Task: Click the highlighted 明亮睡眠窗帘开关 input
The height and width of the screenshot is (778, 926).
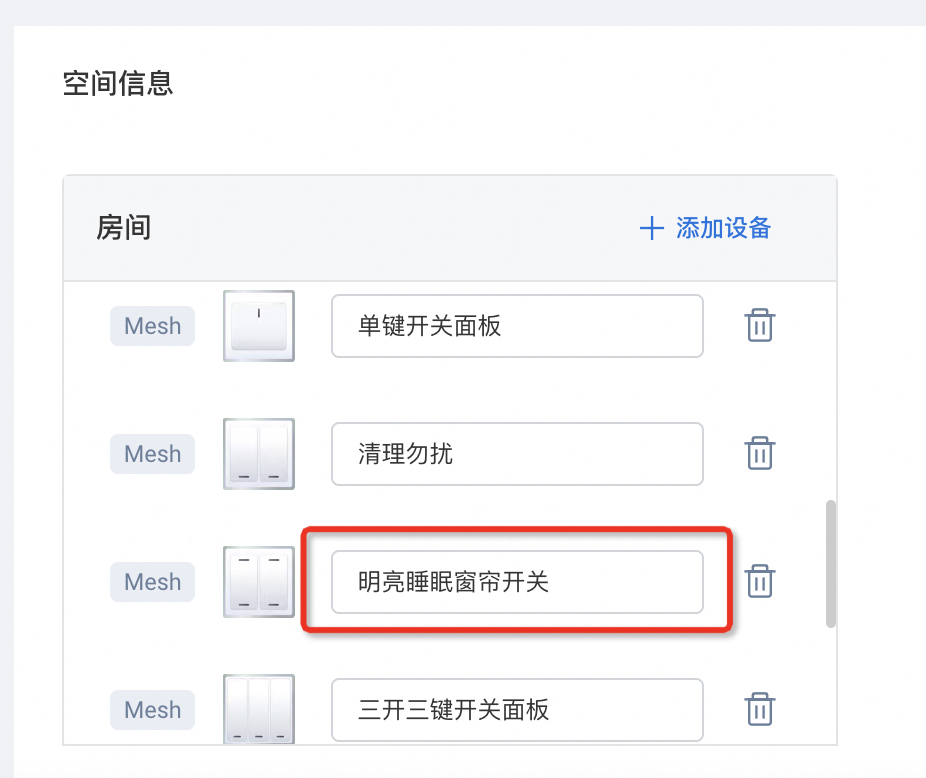Action: tap(517, 581)
